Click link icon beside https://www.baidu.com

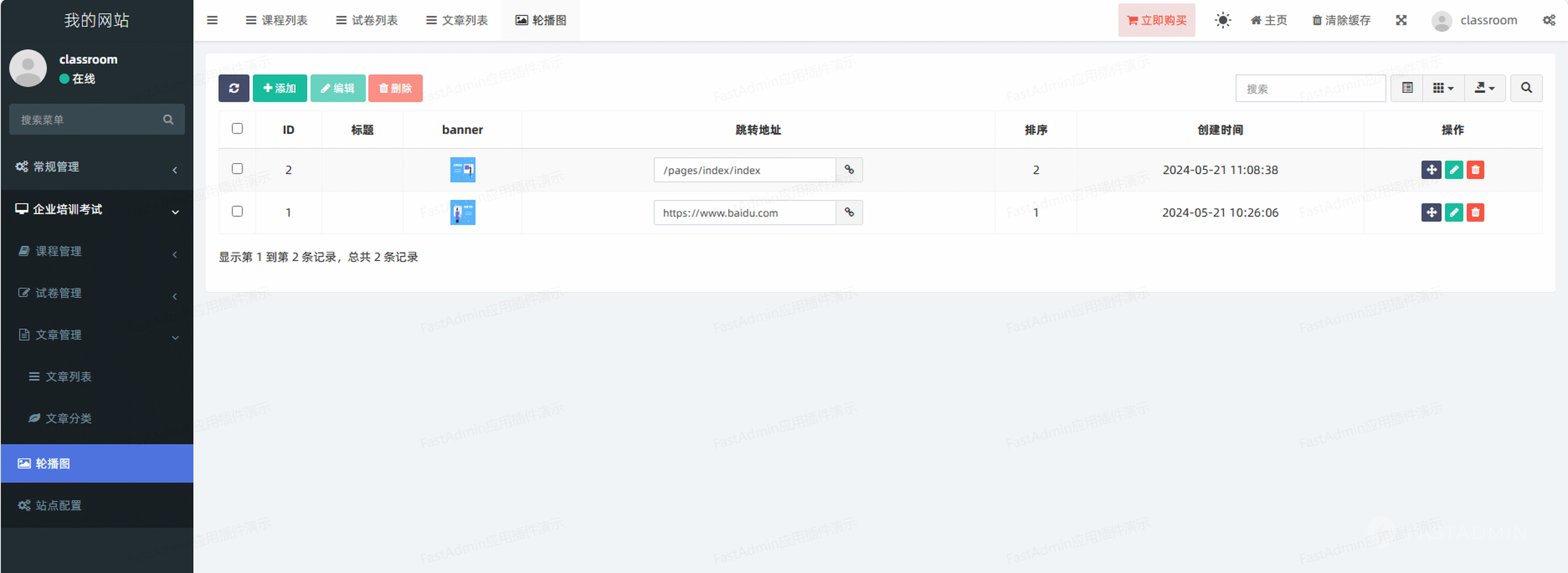[849, 213]
